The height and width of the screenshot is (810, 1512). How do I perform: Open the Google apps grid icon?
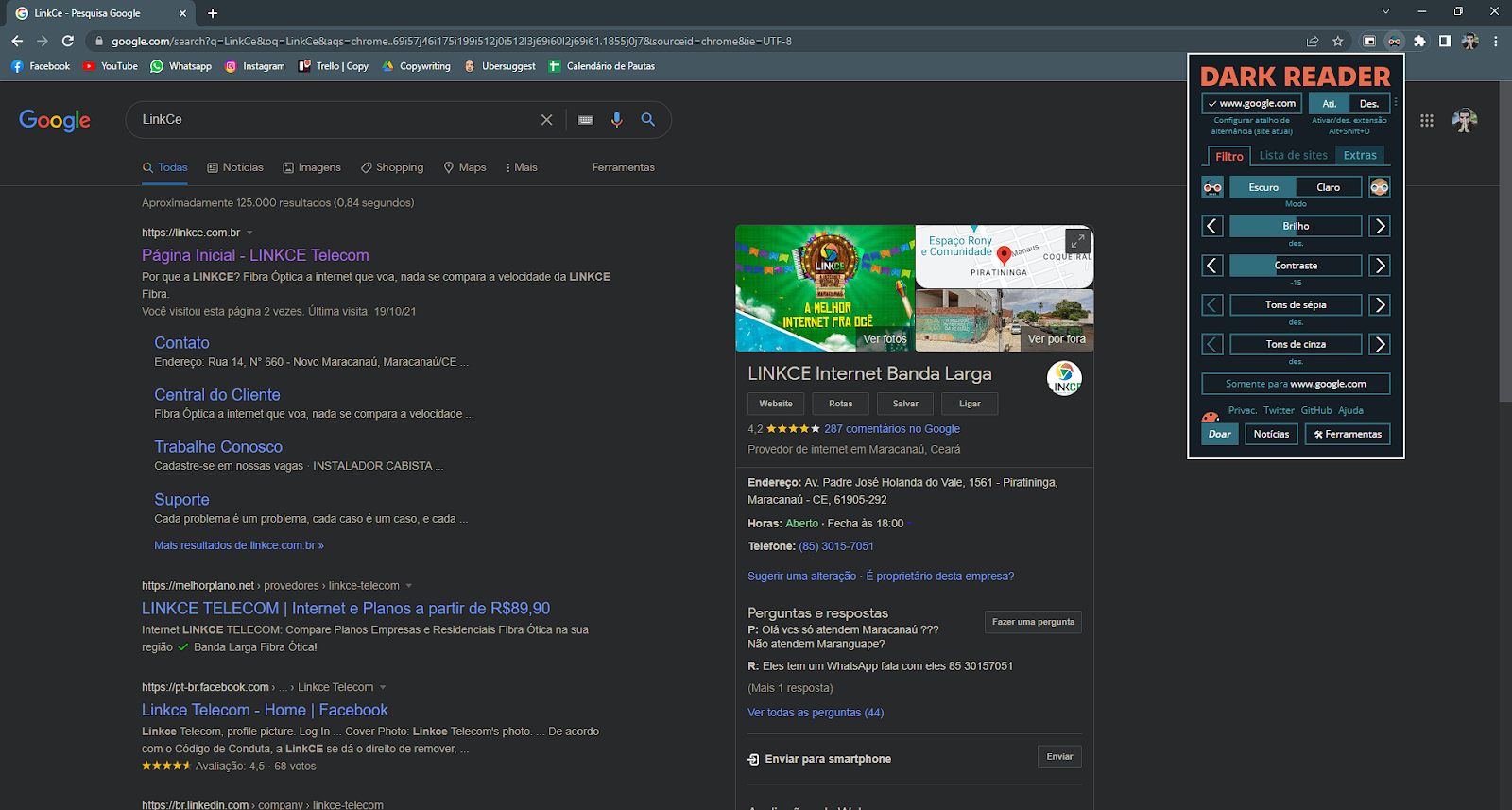point(1427,120)
